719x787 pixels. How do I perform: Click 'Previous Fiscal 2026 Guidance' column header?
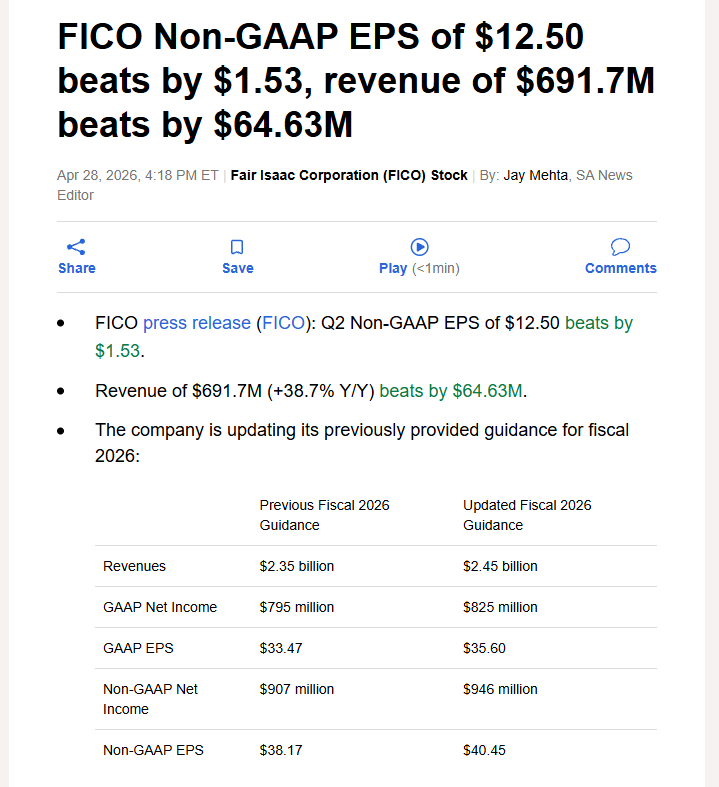(324, 515)
